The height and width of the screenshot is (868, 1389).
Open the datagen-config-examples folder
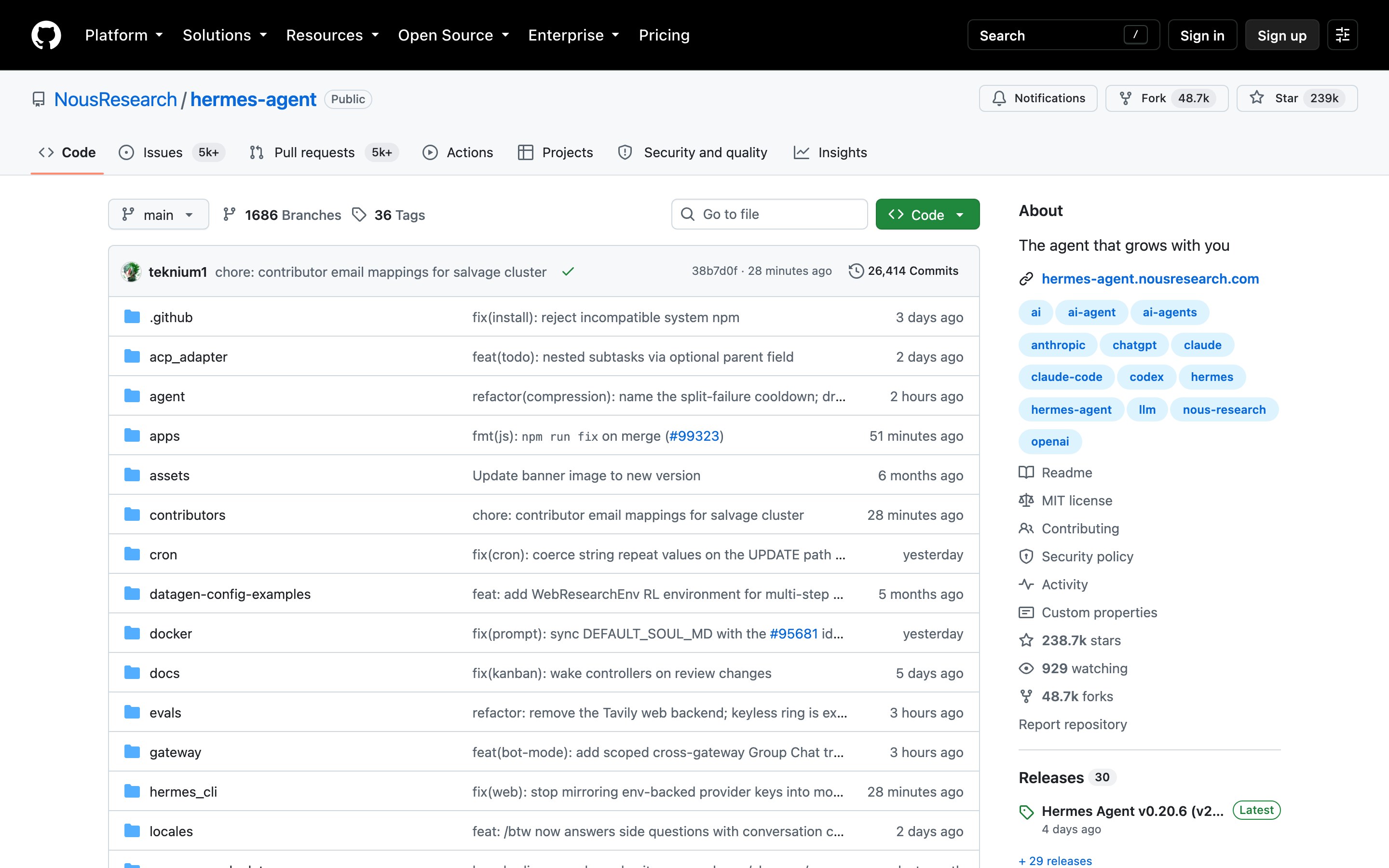[x=230, y=594]
